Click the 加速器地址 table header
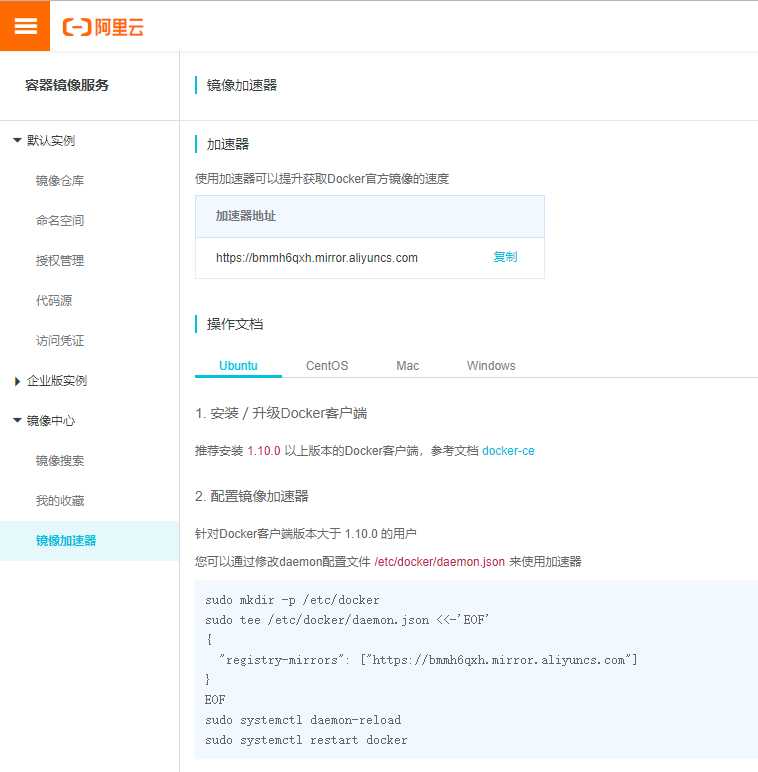This screenshot has width=758, height=772. click(370, 217)
